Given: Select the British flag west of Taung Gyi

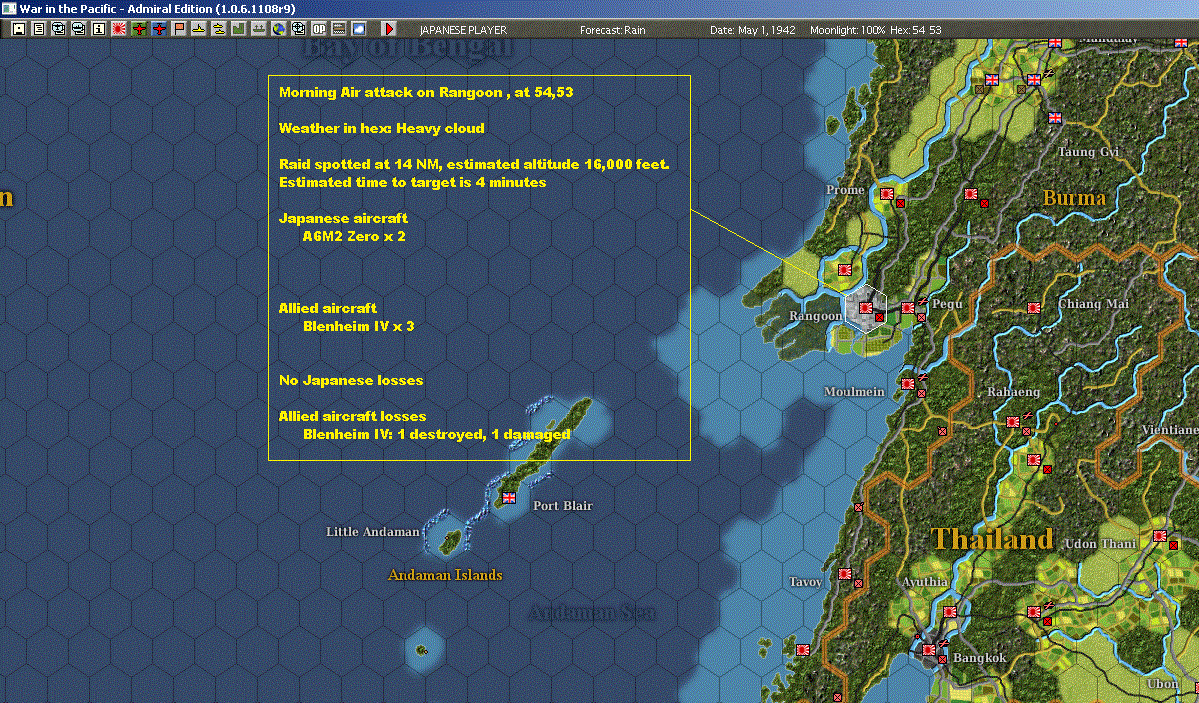Looking at the screenshot, I should (1054, 118).
